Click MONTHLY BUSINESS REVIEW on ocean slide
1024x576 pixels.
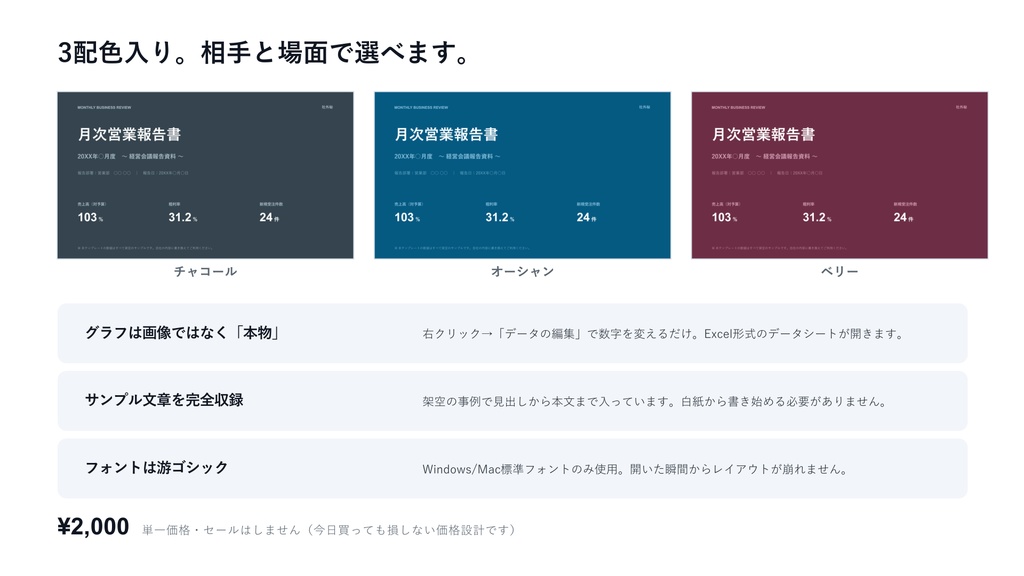click(421, 107)
